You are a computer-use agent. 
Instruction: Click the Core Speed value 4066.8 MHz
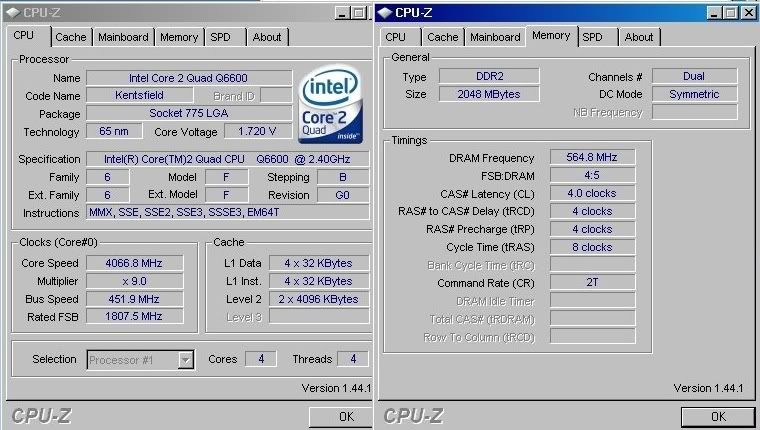(x=135, y=263)
